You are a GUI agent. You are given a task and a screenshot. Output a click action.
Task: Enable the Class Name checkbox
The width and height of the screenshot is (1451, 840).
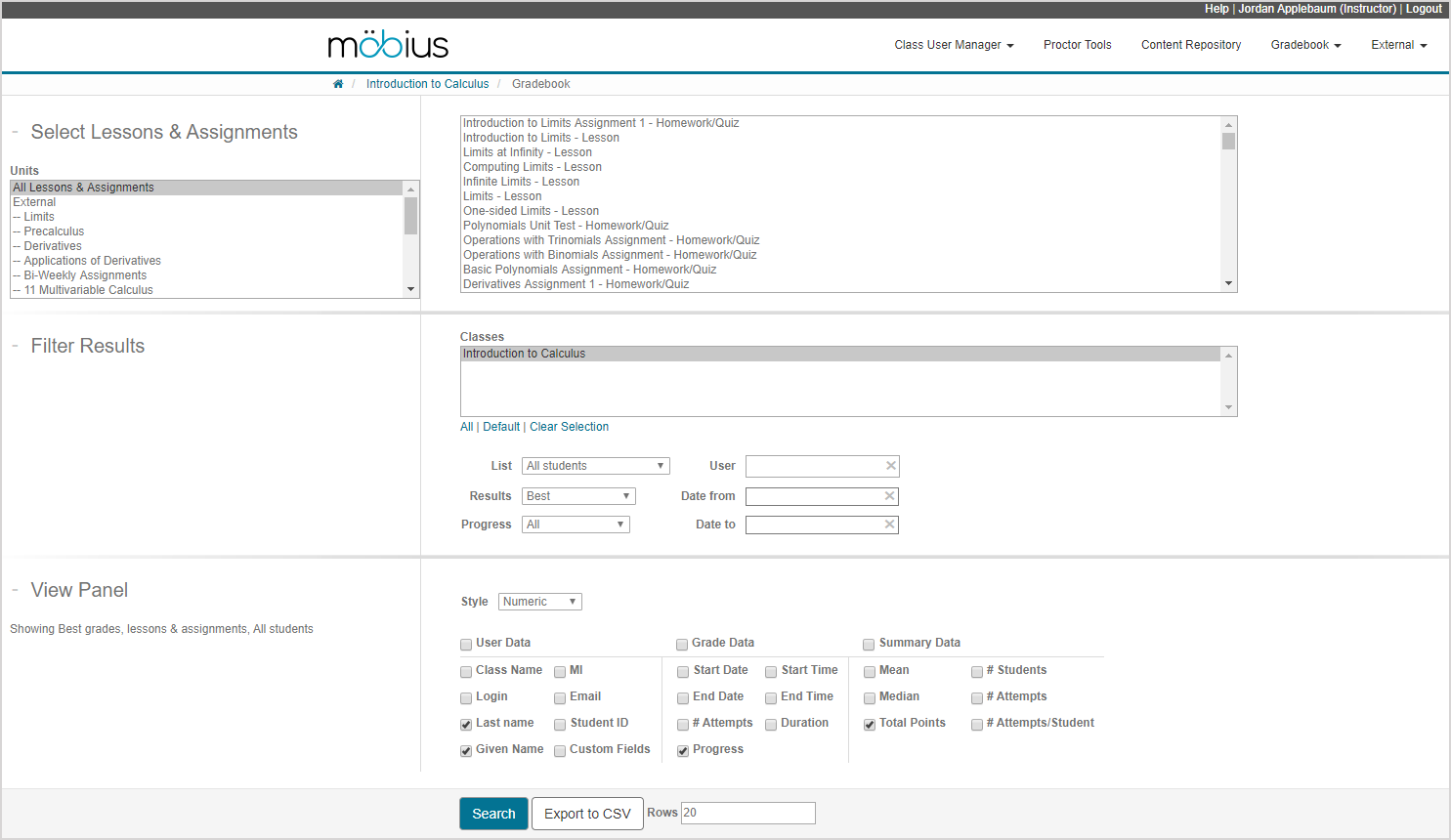coord(466,672)
